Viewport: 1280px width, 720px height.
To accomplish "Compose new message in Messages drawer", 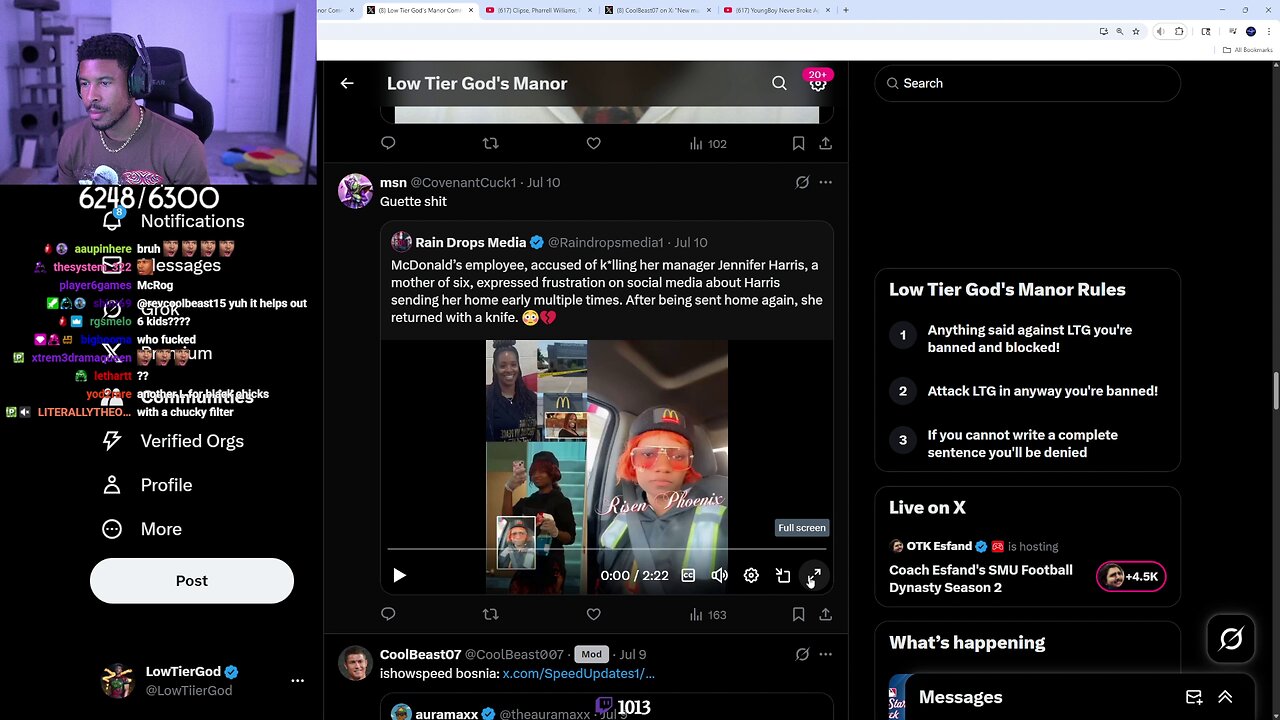I will click(x=1194, y=697).
